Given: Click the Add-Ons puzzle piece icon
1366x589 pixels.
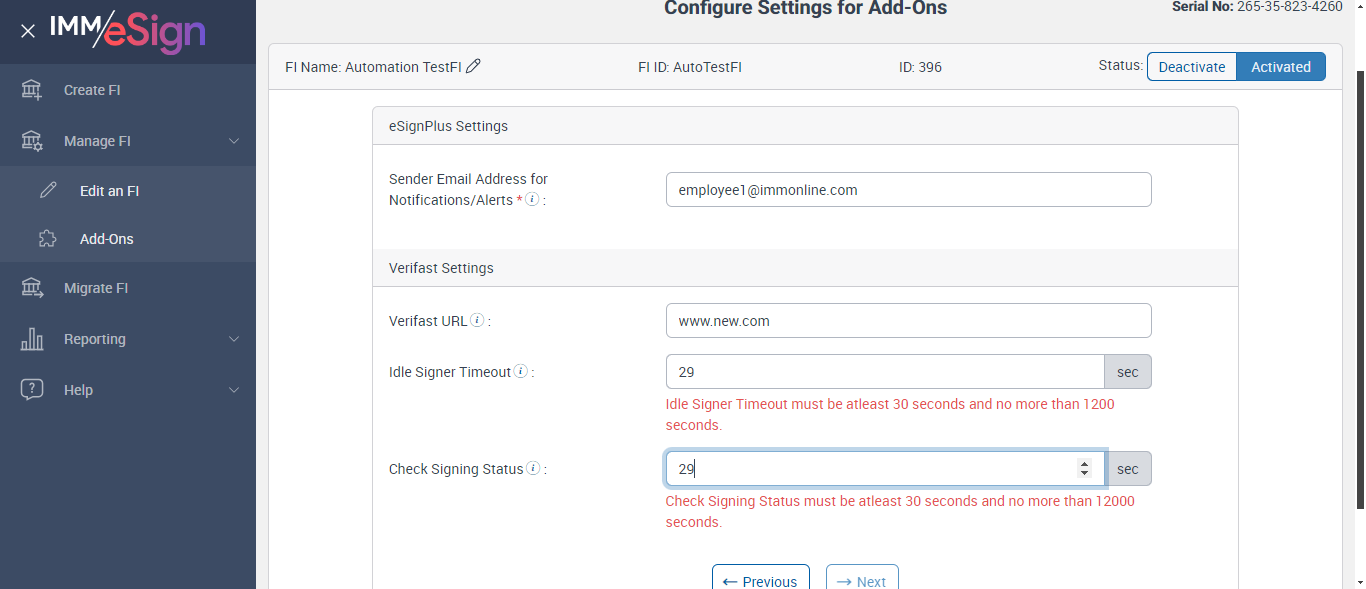Looking at the screenshot, I should (47, 239).
